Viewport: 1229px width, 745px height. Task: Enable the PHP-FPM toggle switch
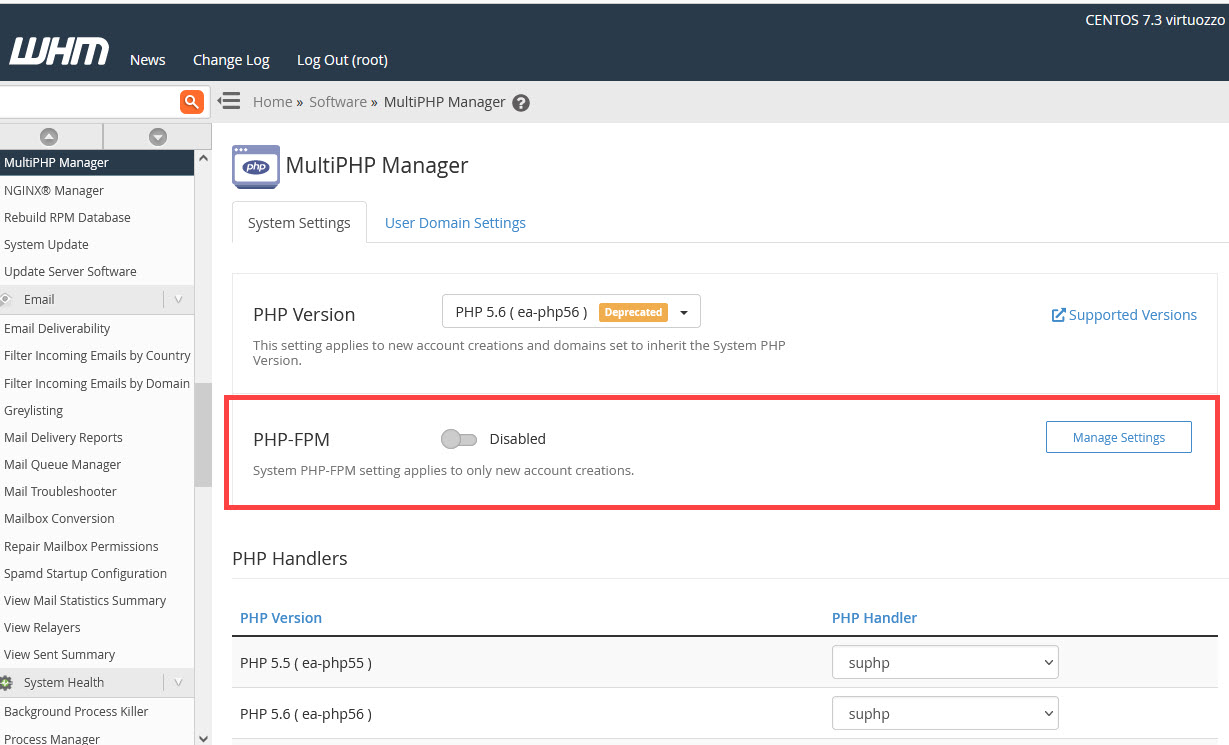pyautogui.click(x=459, y=439)
